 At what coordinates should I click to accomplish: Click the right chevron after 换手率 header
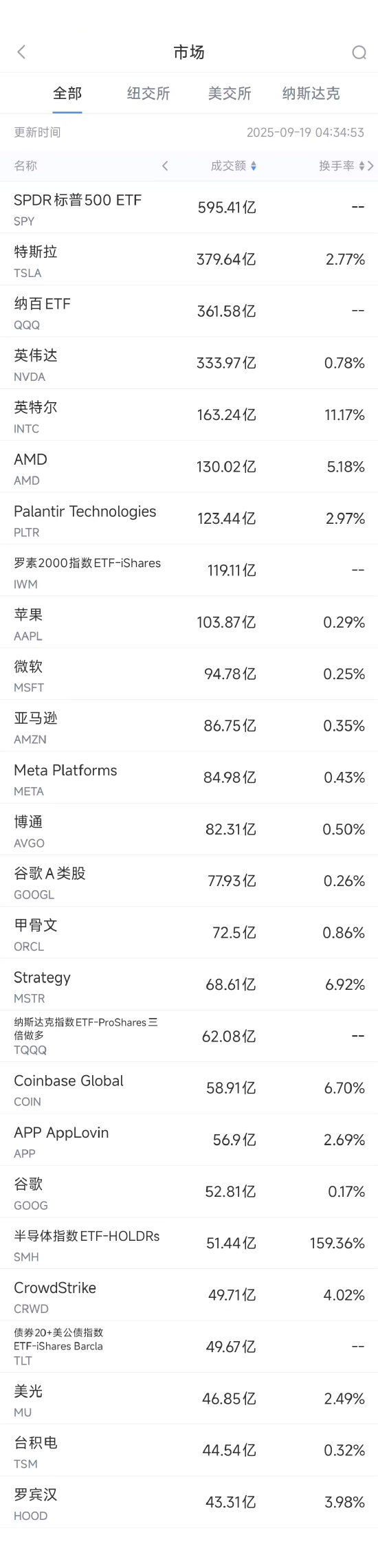coord(371,166)
